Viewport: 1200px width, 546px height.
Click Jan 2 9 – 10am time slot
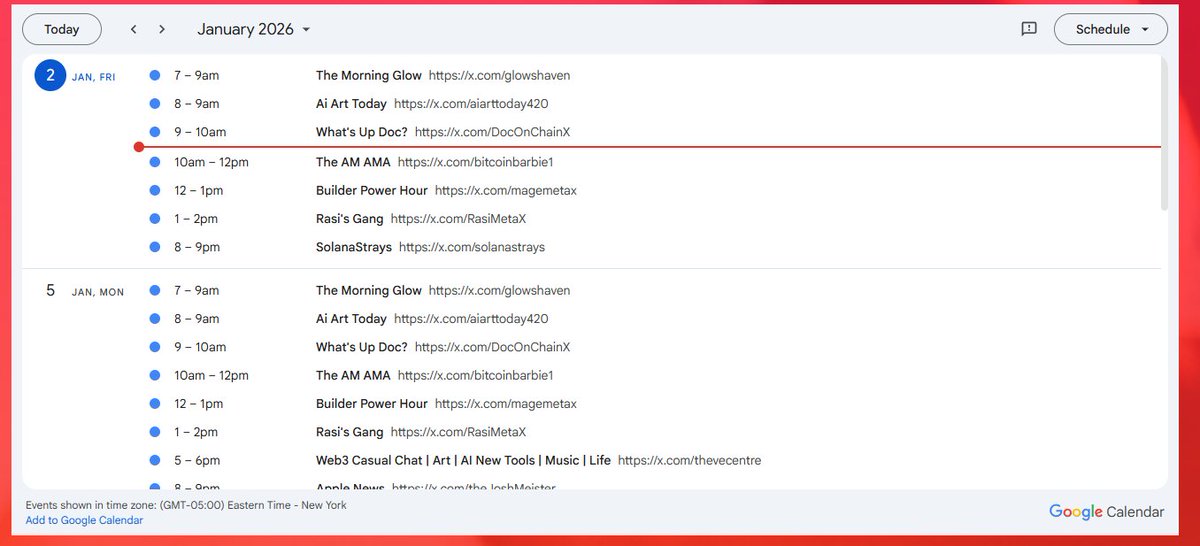tap(200, 131)
